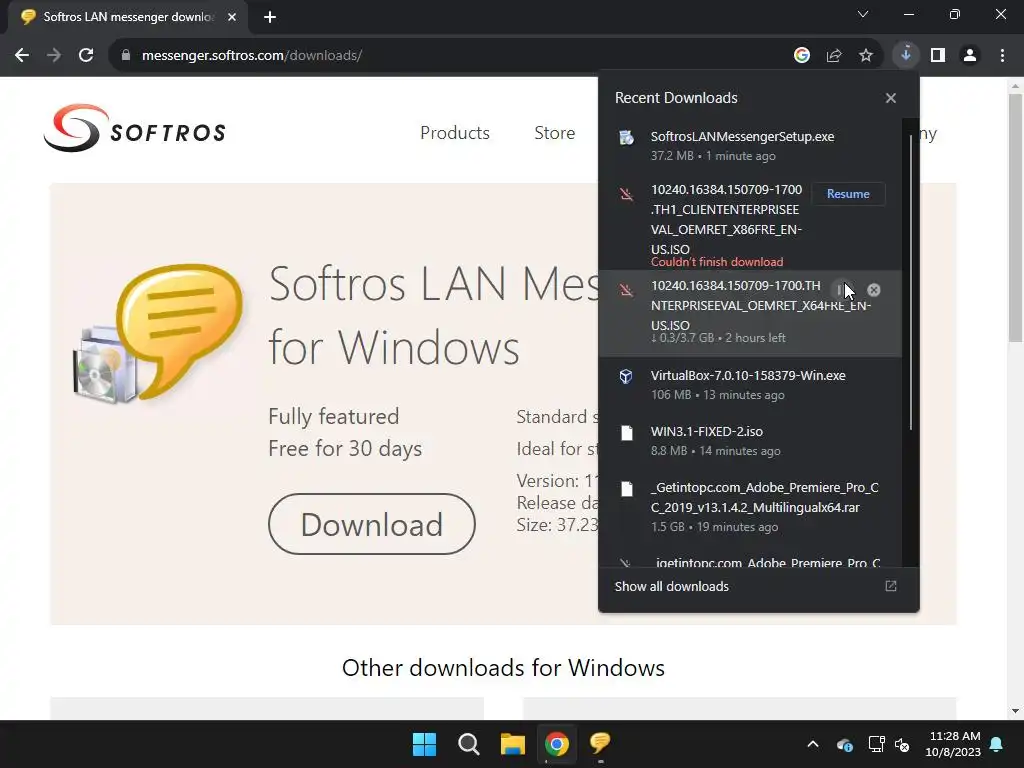Click 'Couldn't finish download' status text

716,262
